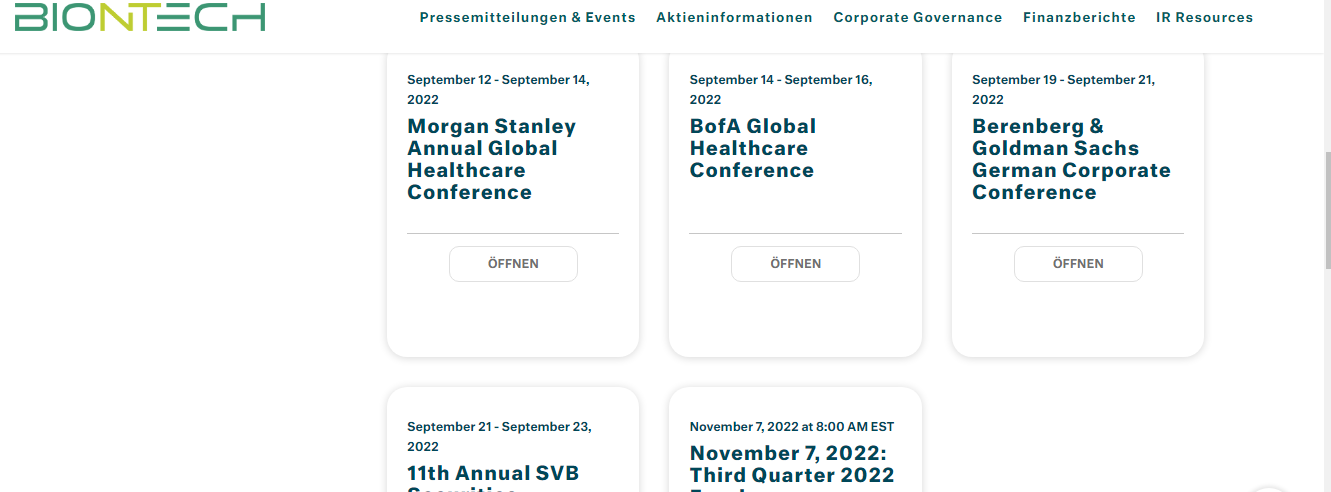
Task: Open IR Resources menu
Action: [x=1204, y=18]
